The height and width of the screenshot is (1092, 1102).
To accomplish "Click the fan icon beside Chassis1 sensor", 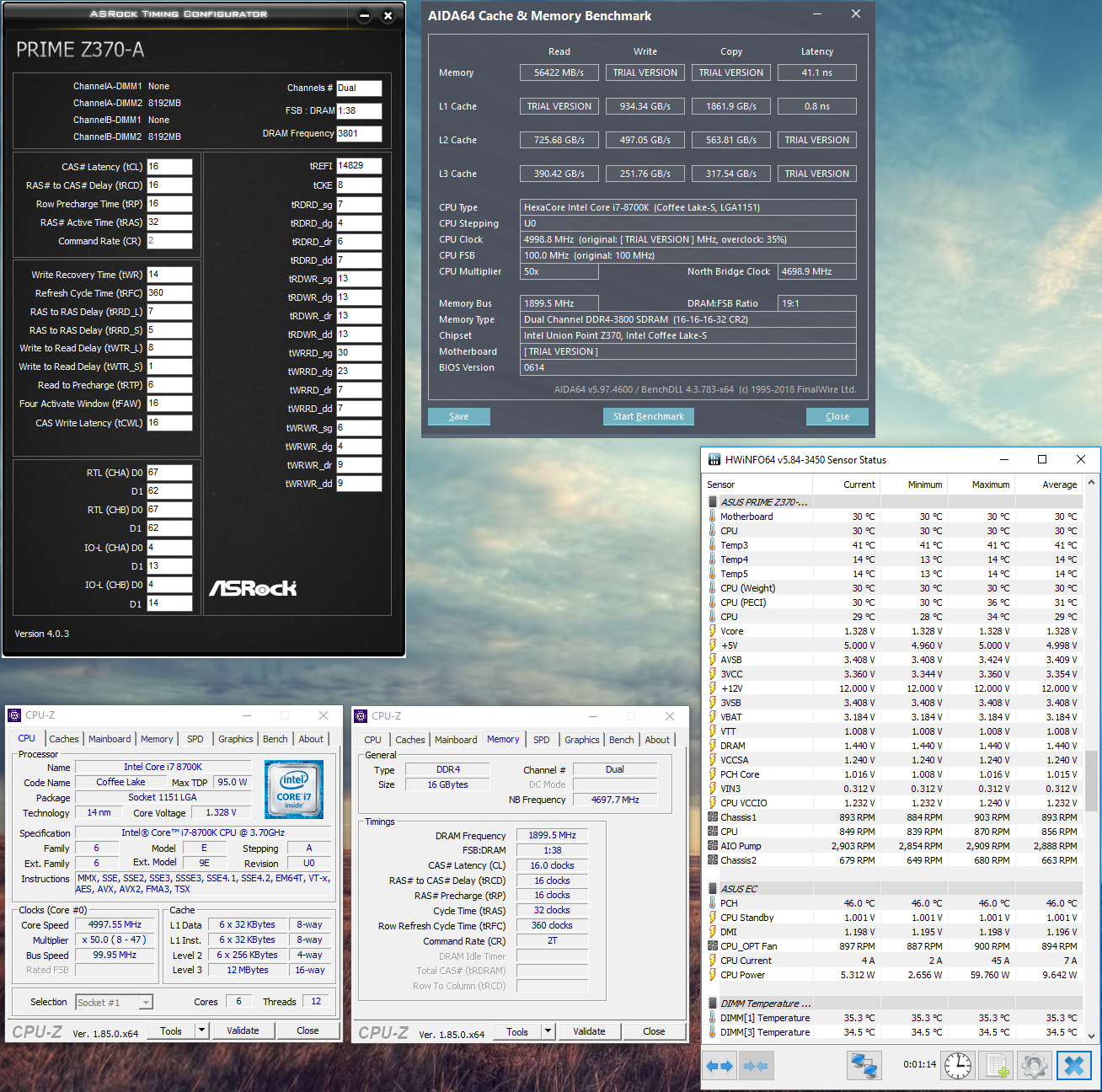I will (713, 817).
